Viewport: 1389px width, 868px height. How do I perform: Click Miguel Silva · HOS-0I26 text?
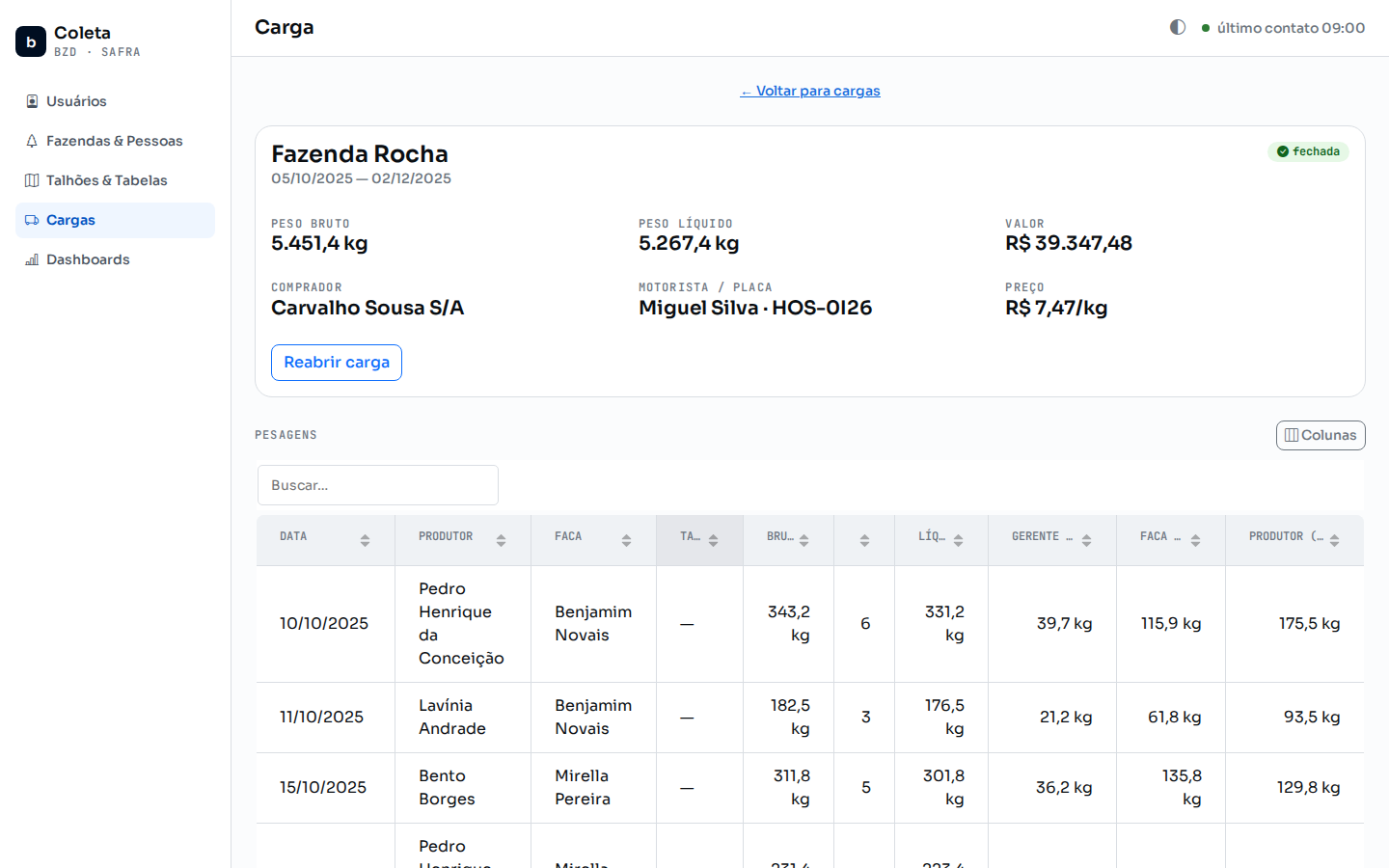[755, 309]
